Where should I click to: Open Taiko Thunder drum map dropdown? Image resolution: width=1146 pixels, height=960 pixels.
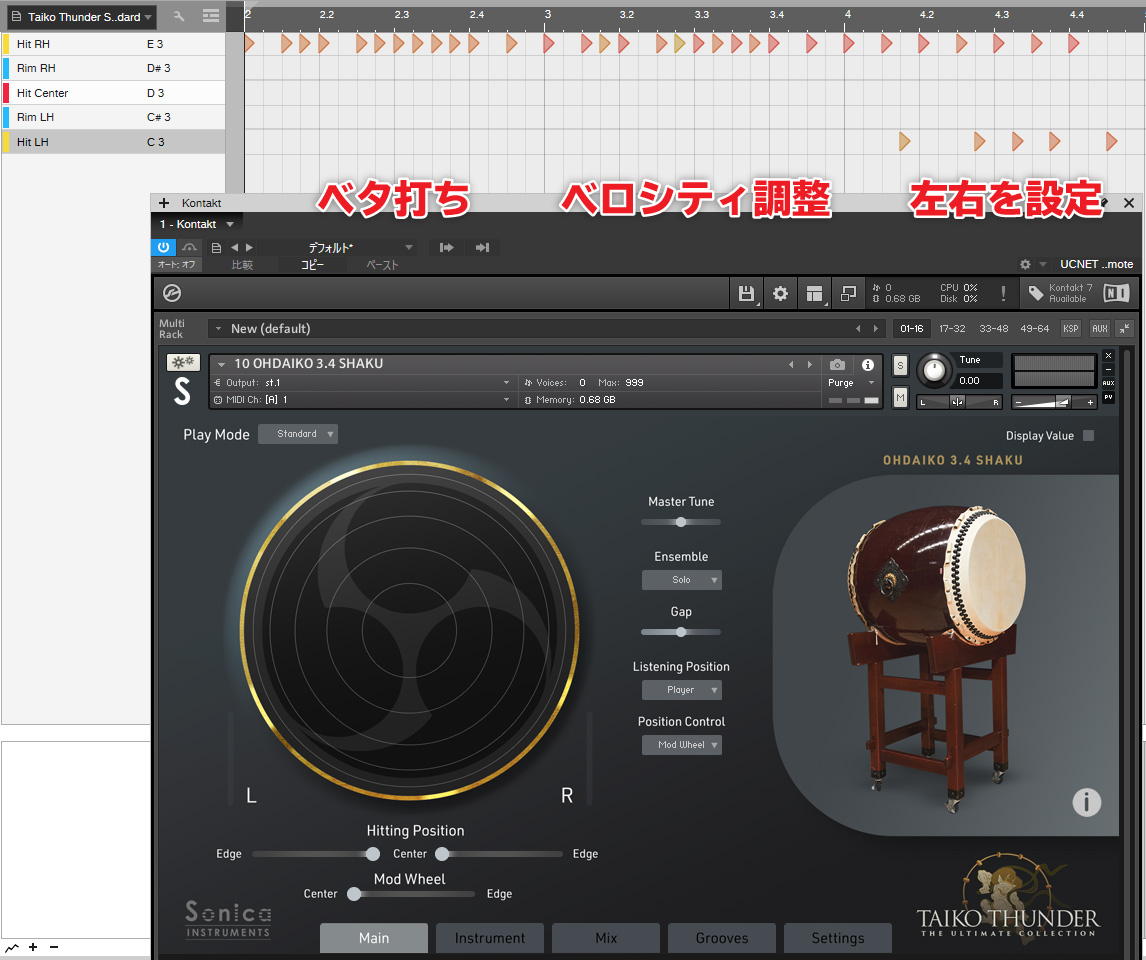click(x=83, y=17)
